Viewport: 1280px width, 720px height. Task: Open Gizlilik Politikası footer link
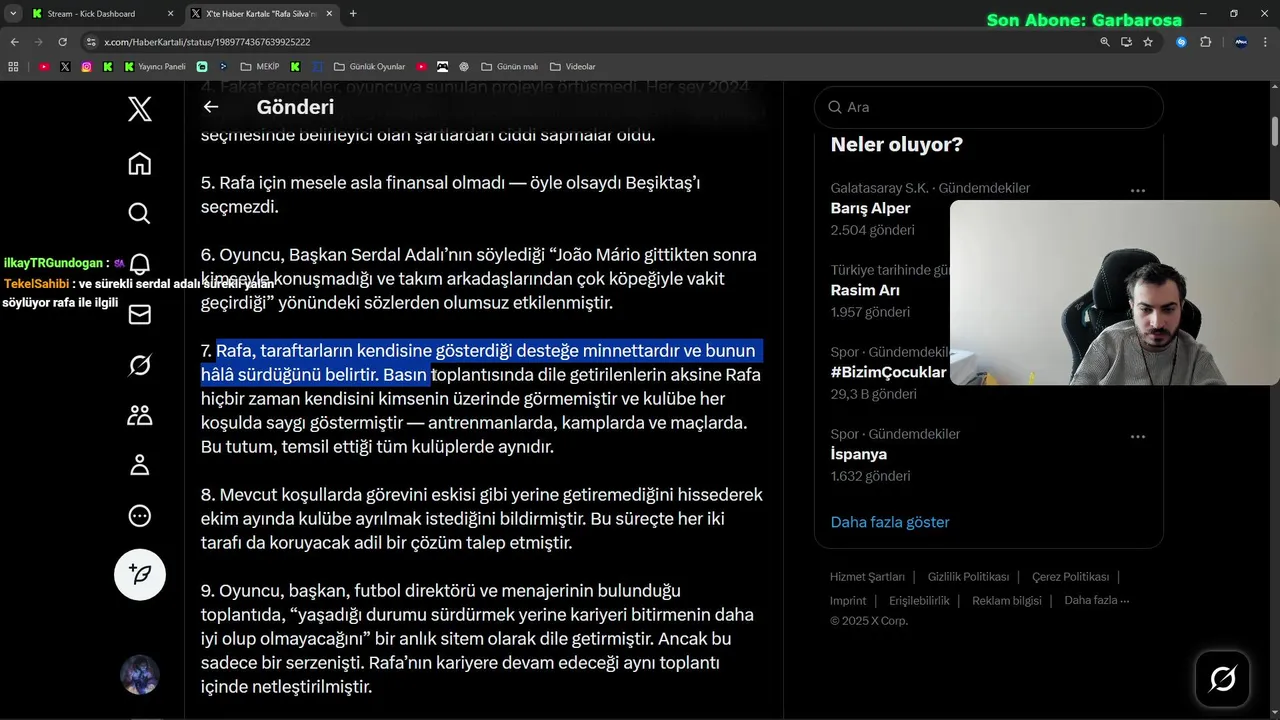pos(968,577)
